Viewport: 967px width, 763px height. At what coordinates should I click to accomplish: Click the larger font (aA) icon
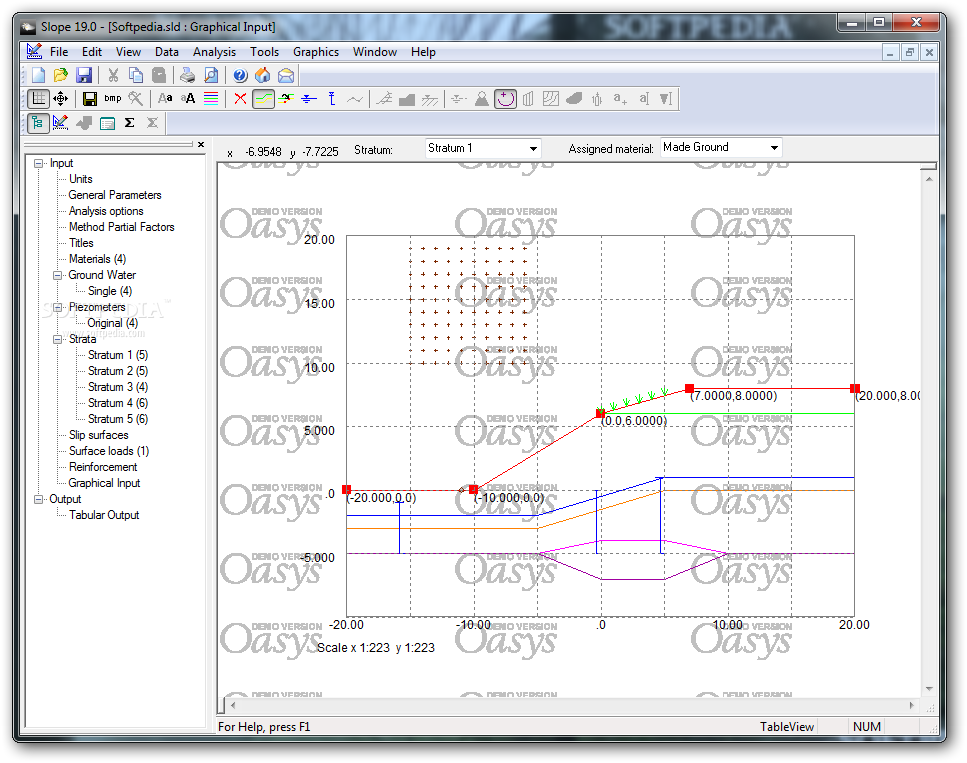188,99
